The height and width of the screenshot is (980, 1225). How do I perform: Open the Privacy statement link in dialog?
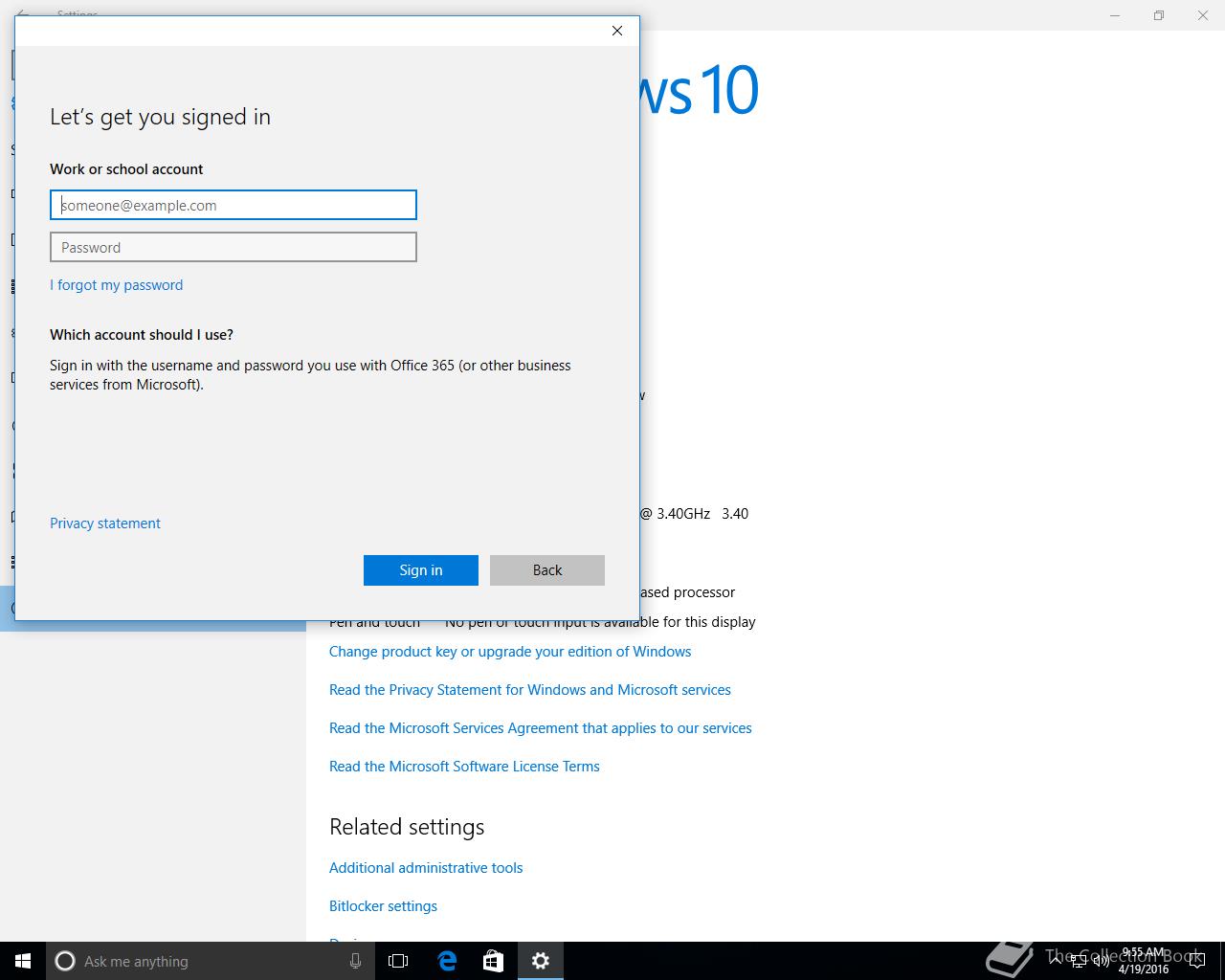pos(105,523)
